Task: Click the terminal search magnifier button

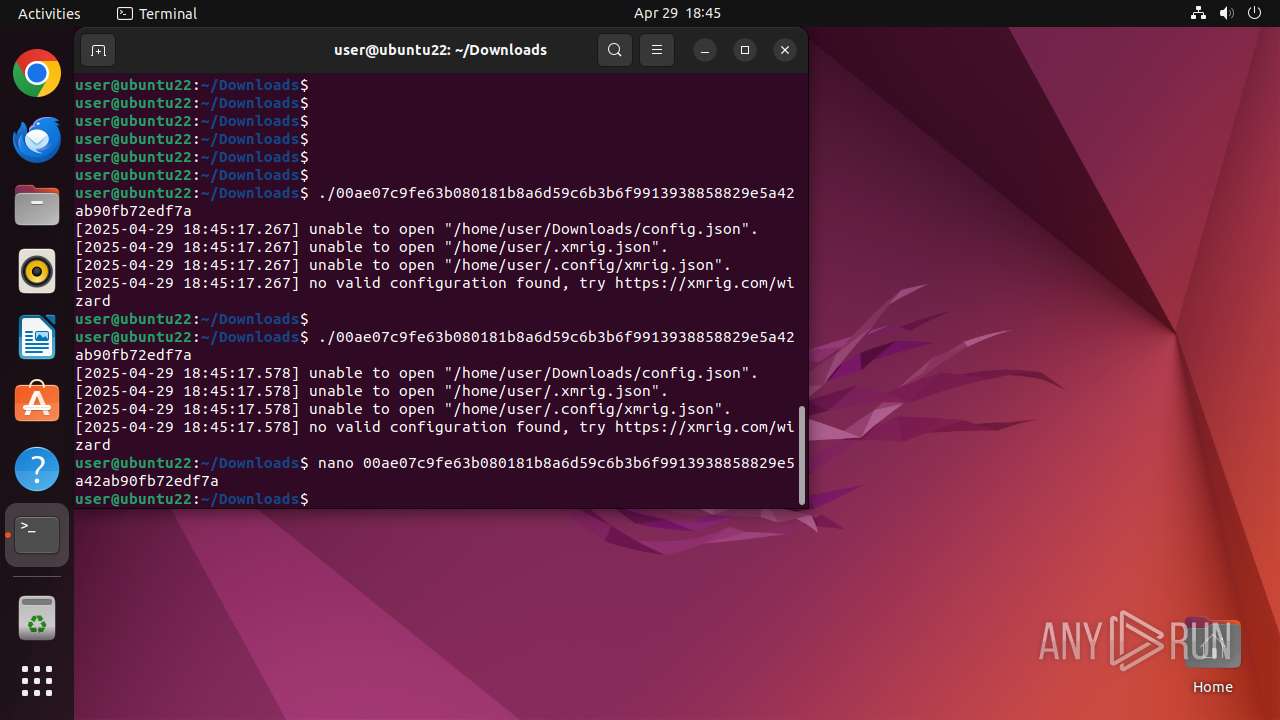Action: 615,50
